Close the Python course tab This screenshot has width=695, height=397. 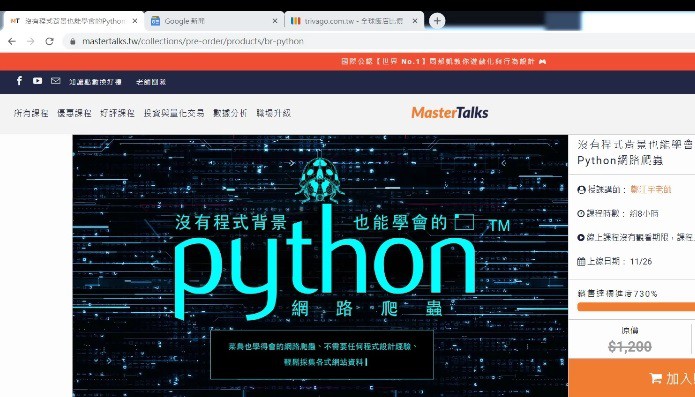click(135, 21)
